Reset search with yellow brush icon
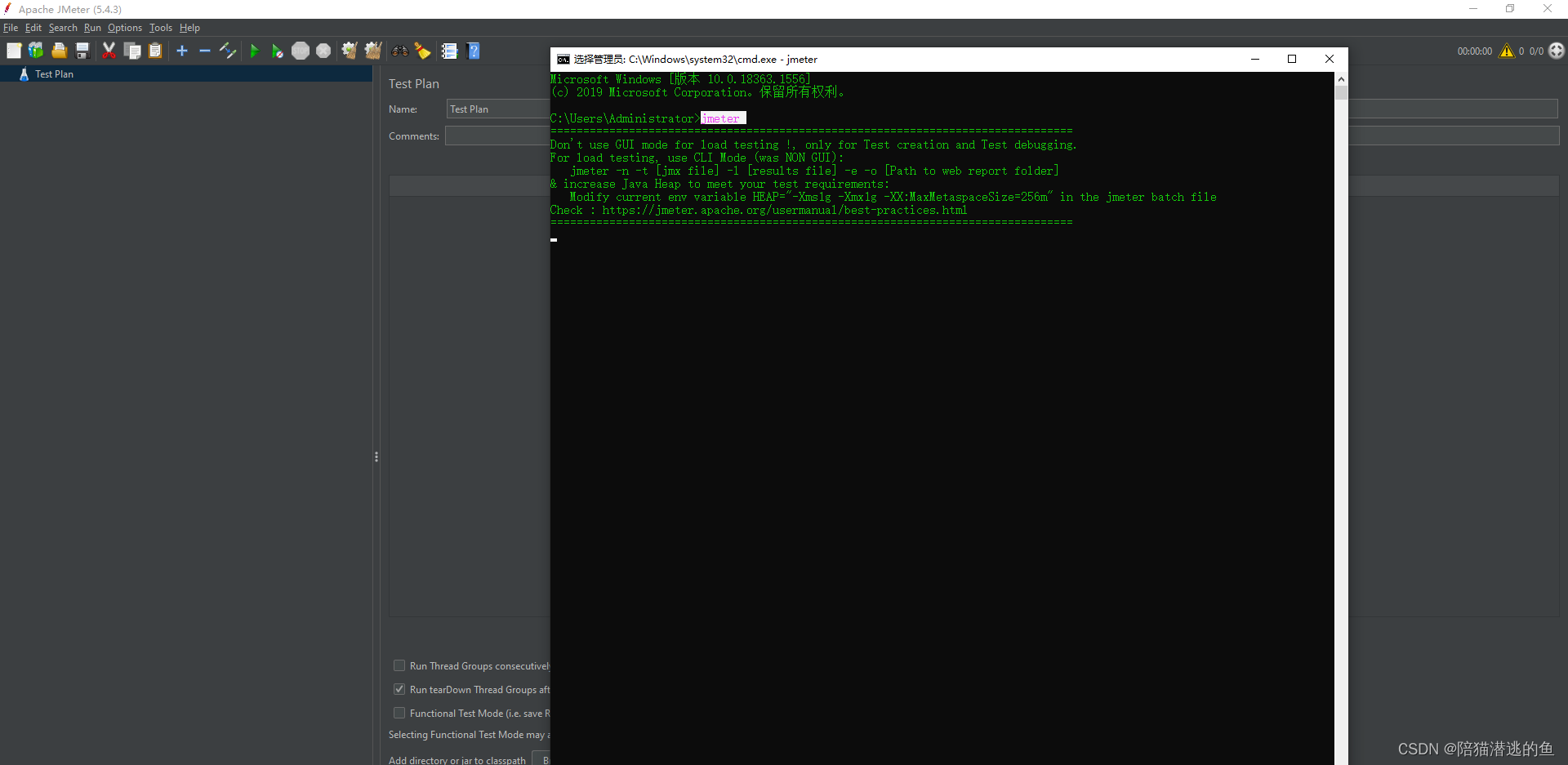This screenshot has height=765, width=1568. point(422,51)
